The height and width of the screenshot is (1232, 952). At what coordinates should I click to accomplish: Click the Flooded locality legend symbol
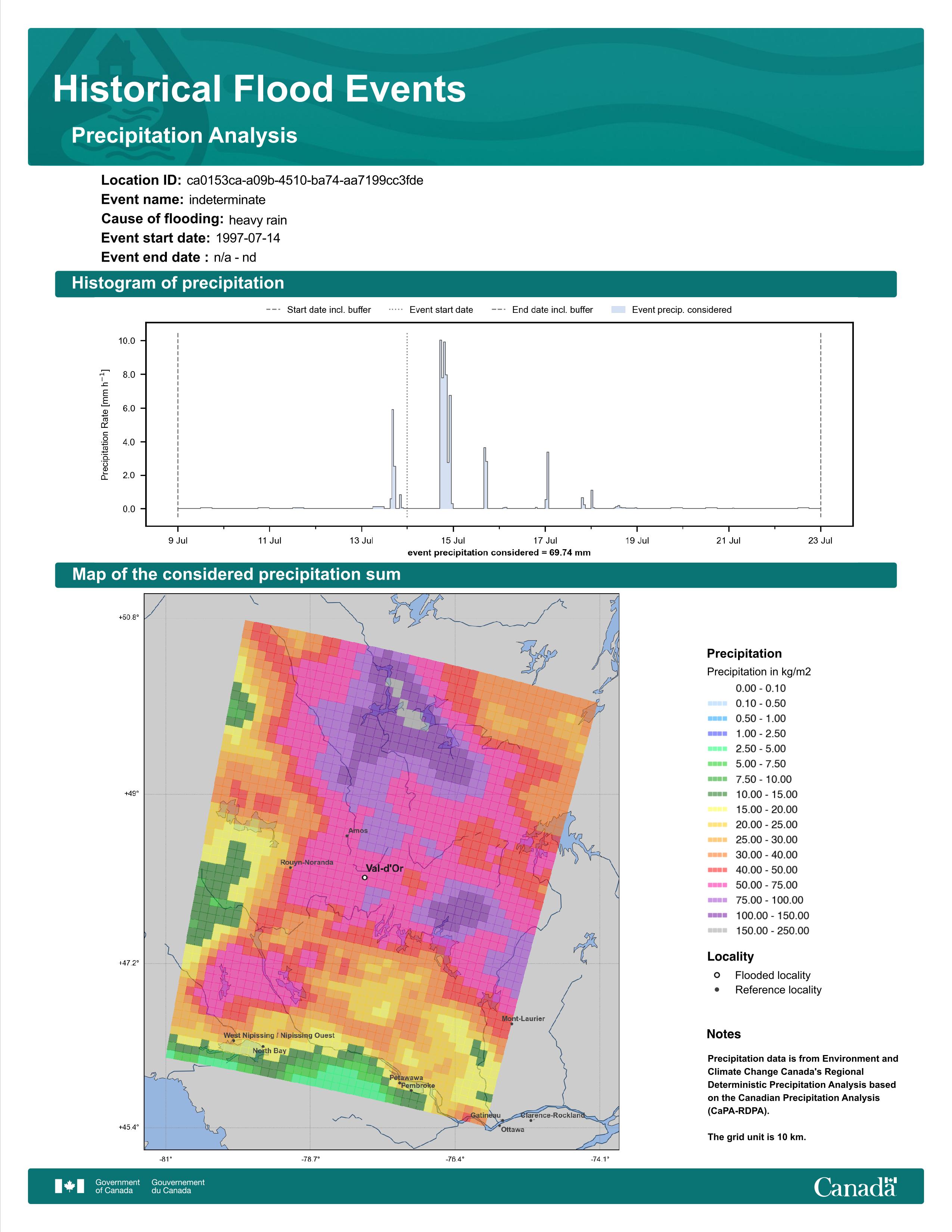717,975
